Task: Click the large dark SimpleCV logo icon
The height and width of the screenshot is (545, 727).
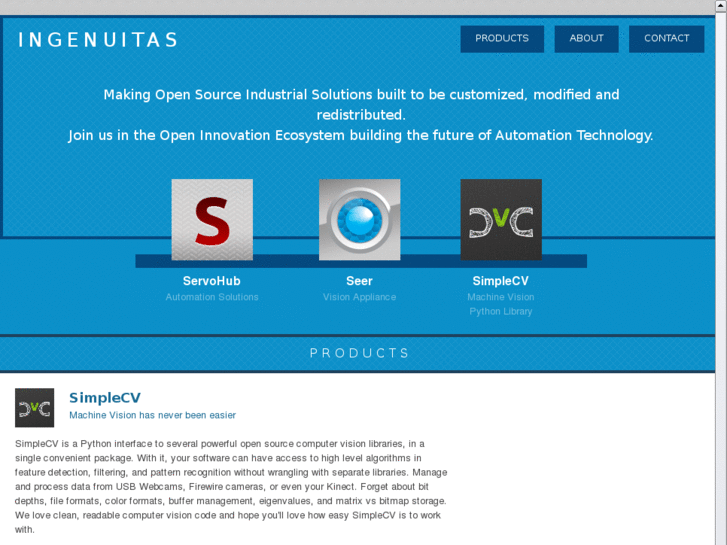Action: pos(501,220)
